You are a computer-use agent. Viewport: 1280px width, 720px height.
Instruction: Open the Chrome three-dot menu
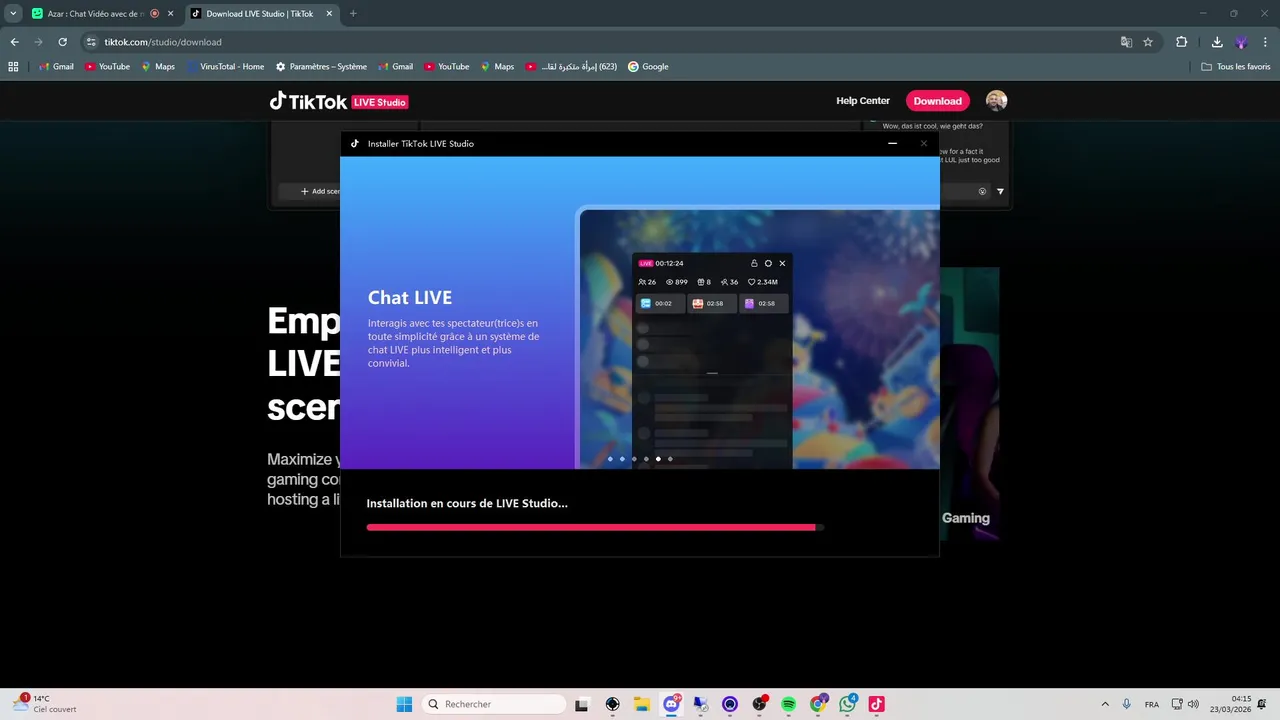pyautogui.click(x=1265, y=42)
